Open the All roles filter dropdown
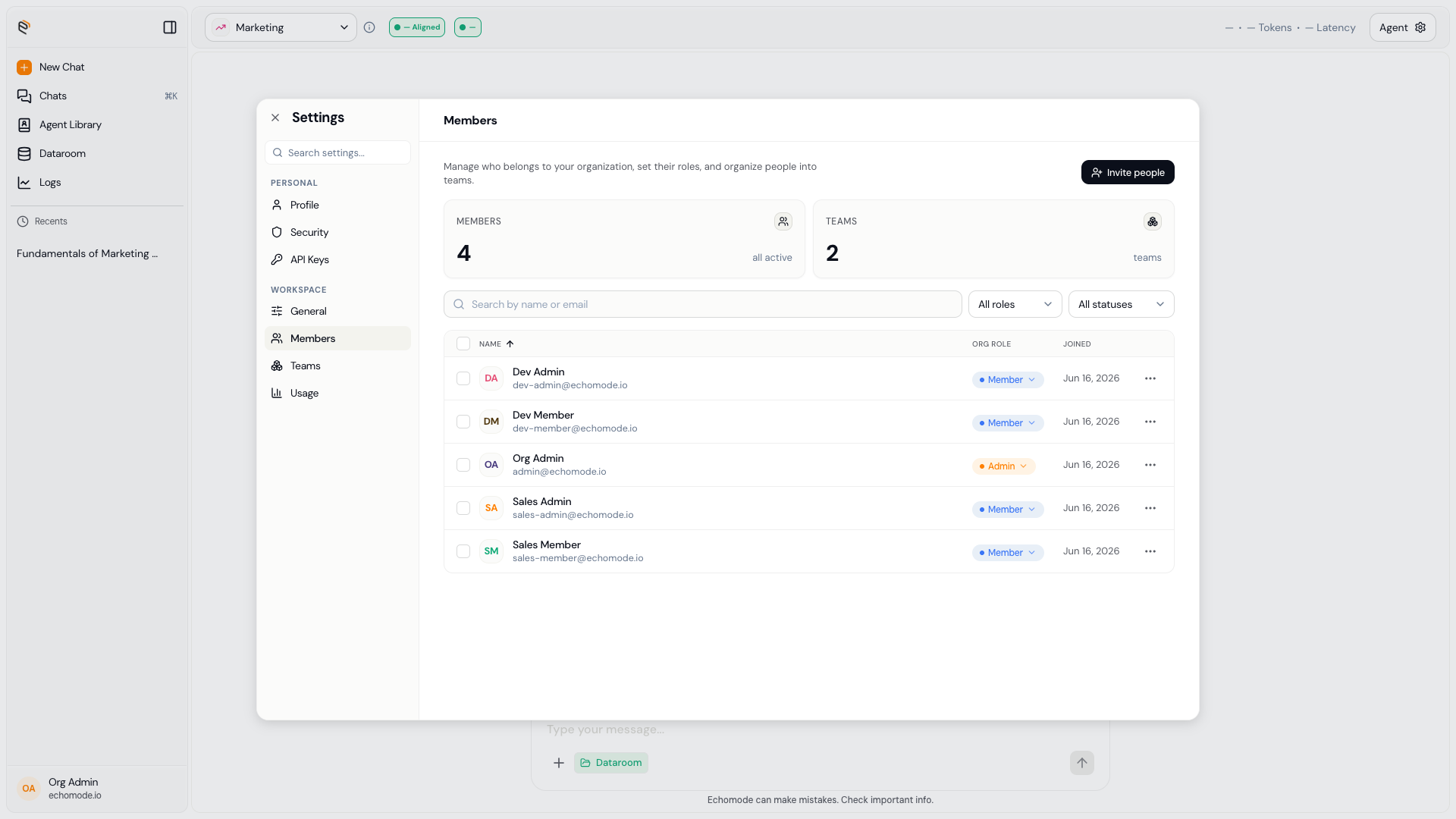Screen dimensions: 1456x819 point(1015,304)
